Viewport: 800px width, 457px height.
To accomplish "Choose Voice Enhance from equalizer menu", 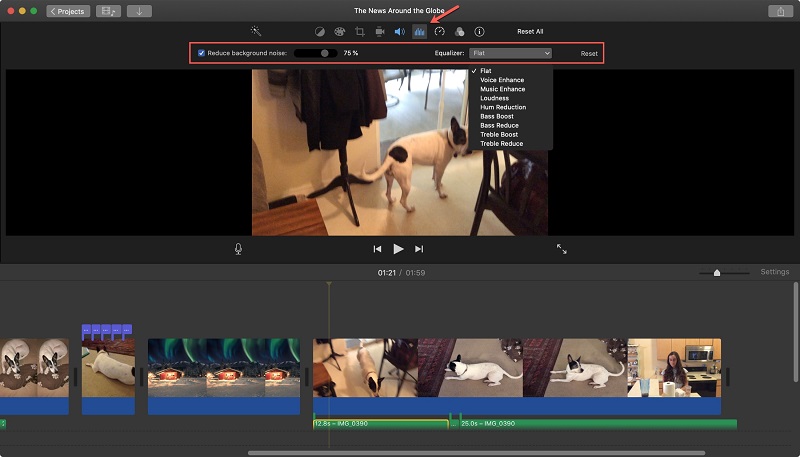I will click(502, 80).
